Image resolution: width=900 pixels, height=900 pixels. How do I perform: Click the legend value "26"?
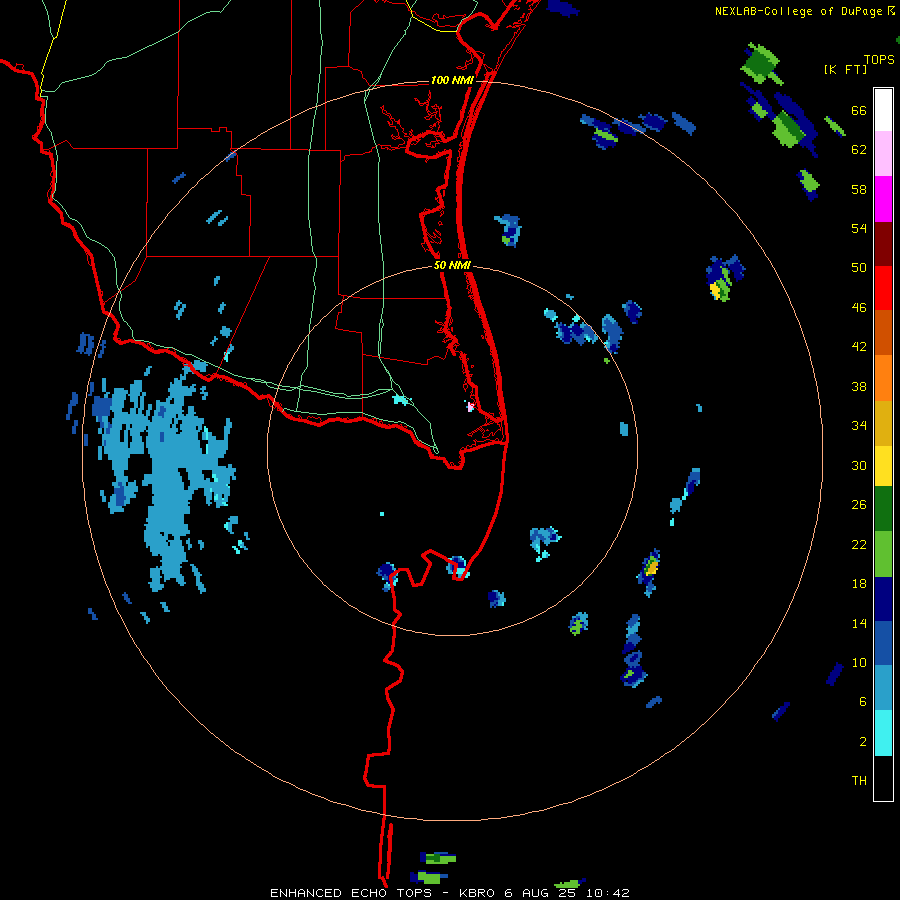coord(859,505)
